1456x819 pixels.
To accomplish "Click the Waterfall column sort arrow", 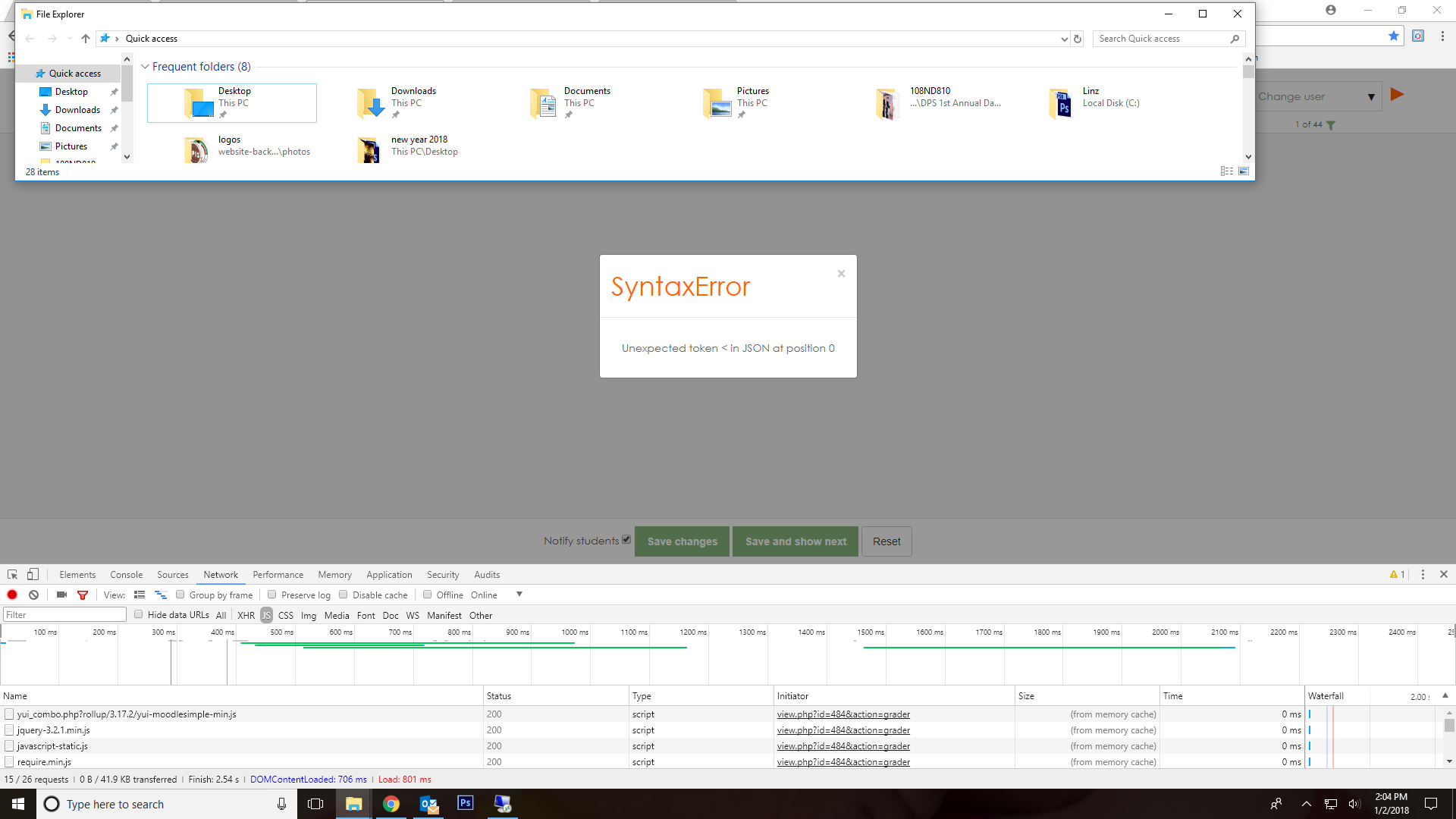I will pos(1445,695).
